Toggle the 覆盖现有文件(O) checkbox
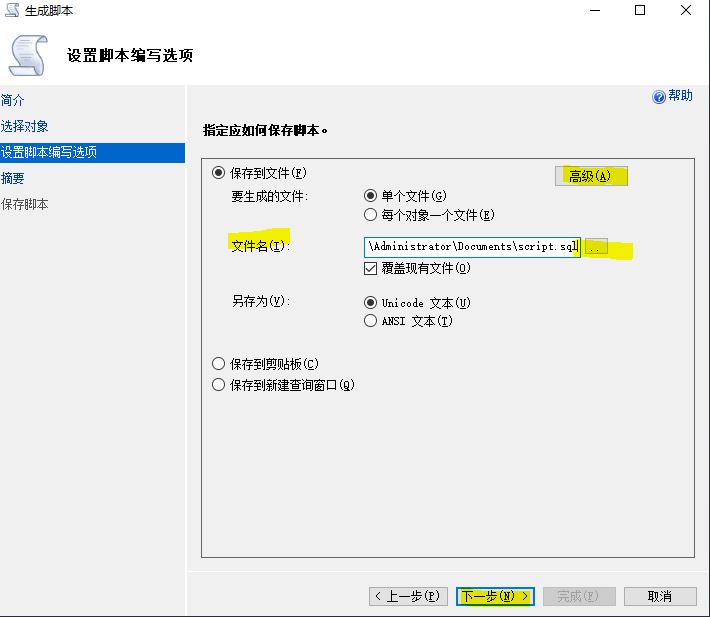 pyautogui.click(x=370, y=268)
